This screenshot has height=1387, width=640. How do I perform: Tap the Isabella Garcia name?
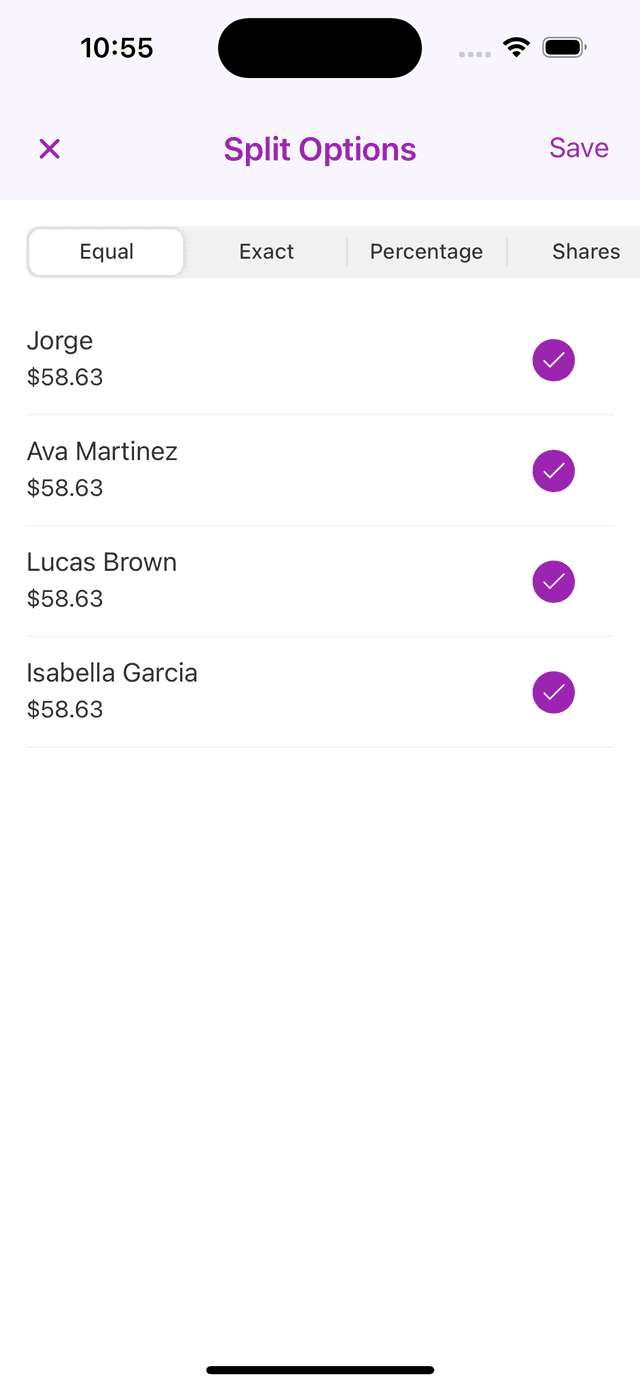point(112,674)
